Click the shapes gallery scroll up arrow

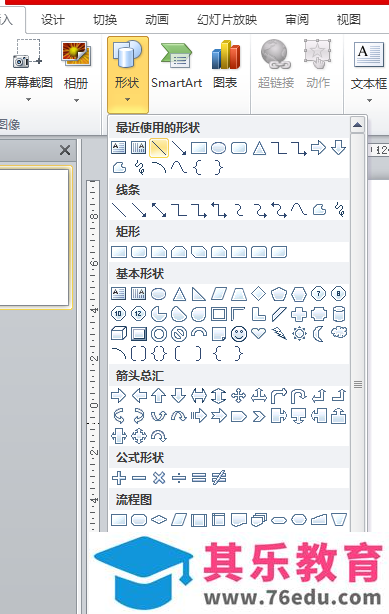tap(357, 126)
